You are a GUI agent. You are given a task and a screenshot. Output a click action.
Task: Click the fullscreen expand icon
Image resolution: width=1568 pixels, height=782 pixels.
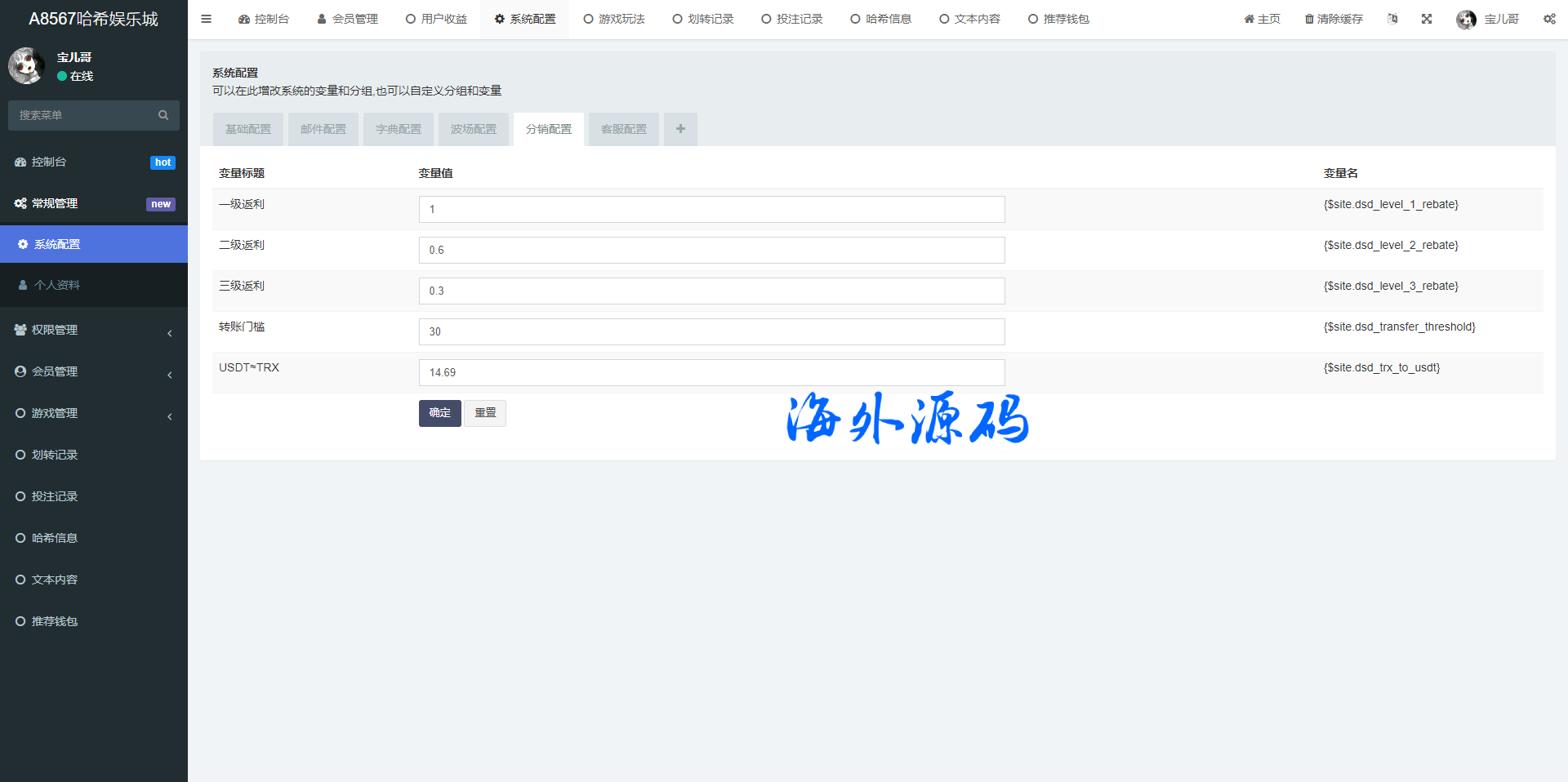1426,19
